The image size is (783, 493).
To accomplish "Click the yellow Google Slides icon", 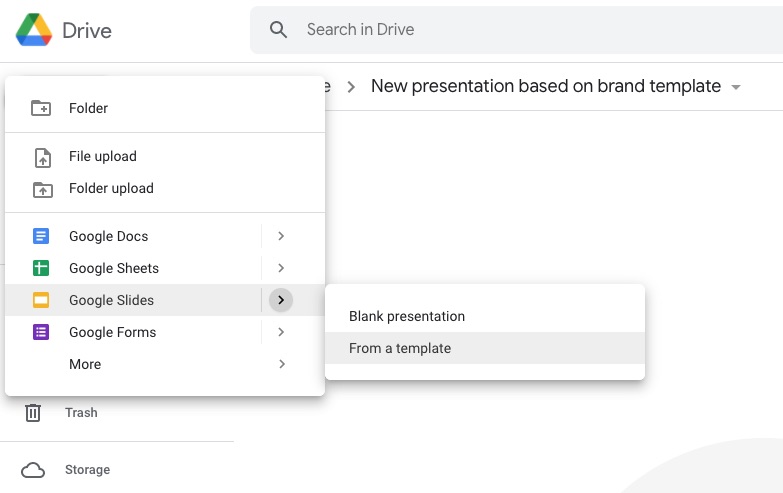I will coord(41,300).
